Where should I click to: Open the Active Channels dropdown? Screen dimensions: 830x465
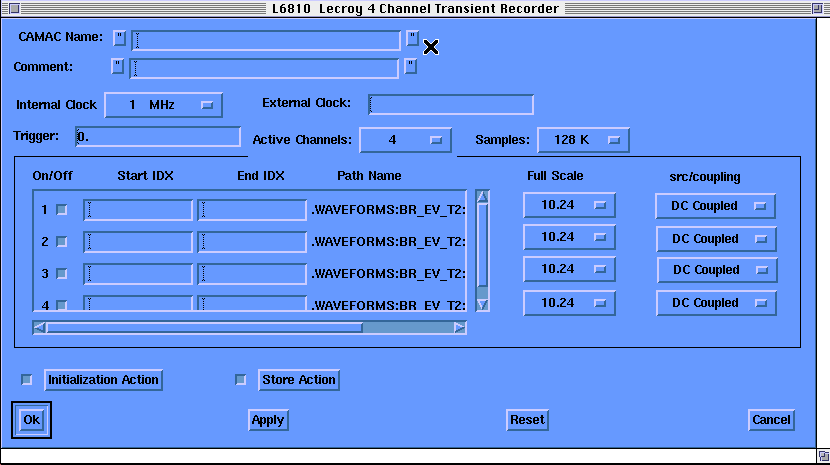[x=405, y=140]
